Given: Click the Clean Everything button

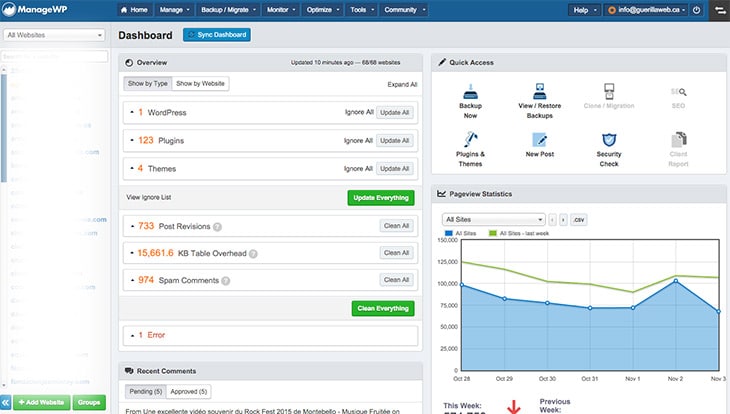Looking at the screenshot, I should point(383,308).
